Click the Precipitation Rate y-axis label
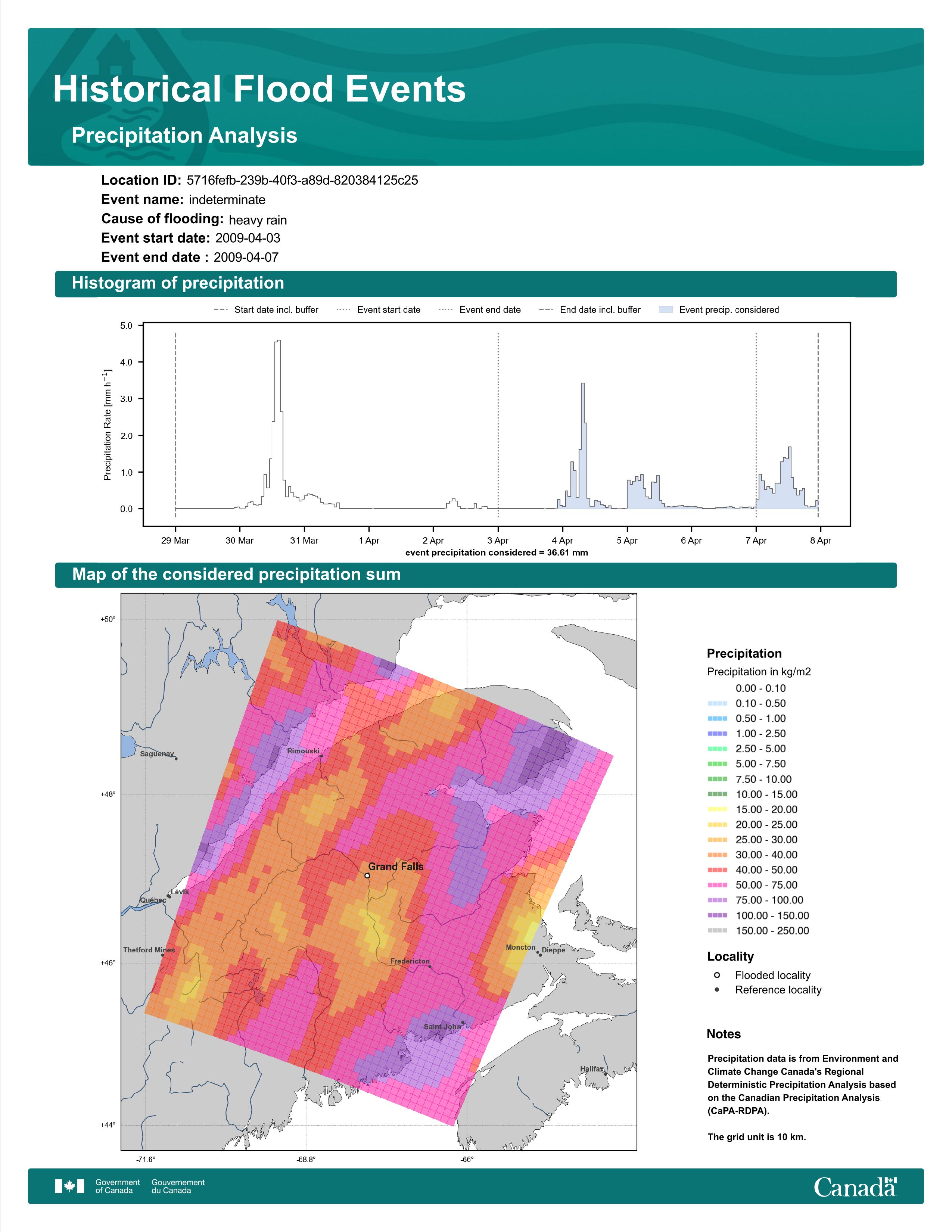Screen dimensions: 952x1232 [107, 424]
